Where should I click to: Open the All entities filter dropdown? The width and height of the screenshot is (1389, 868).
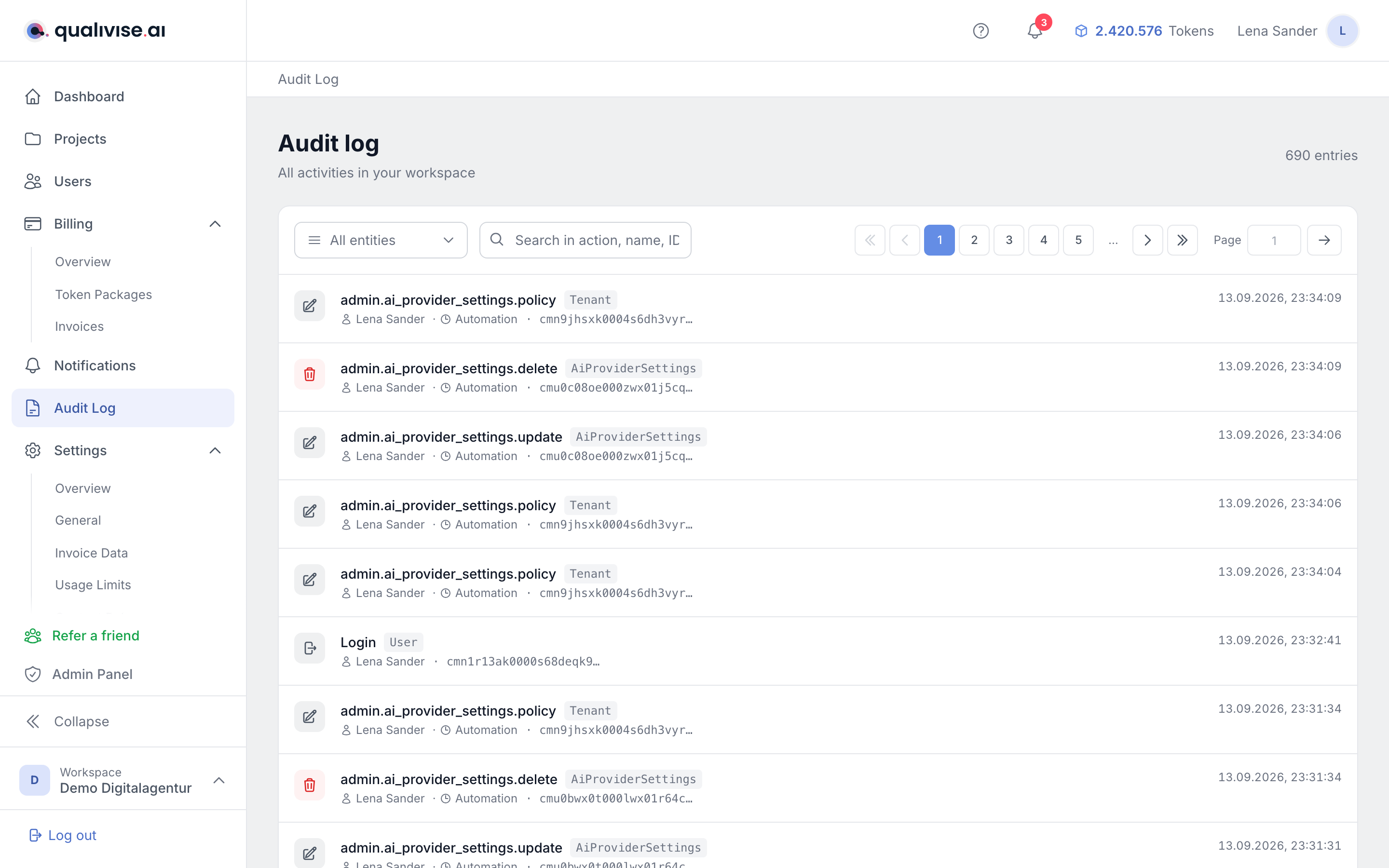(381, 240)
